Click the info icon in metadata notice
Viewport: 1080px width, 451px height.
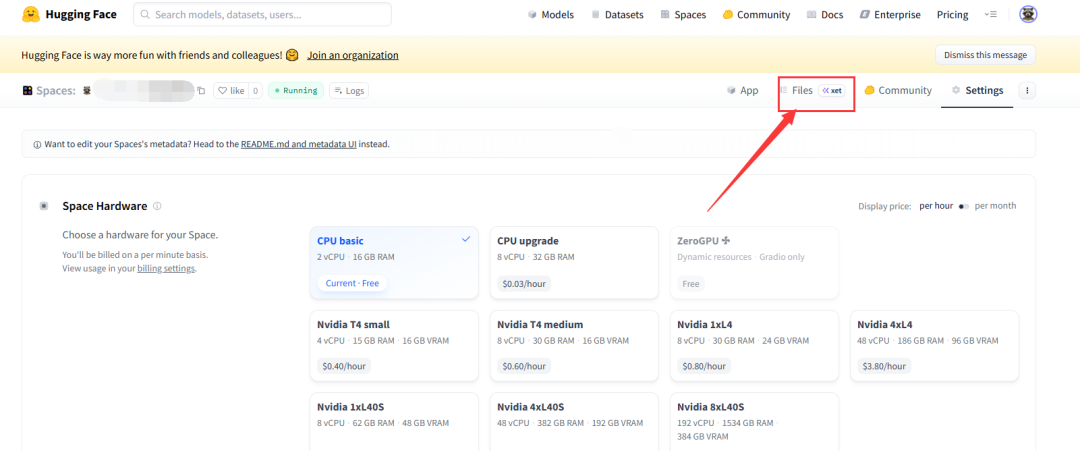coord(37,145)
